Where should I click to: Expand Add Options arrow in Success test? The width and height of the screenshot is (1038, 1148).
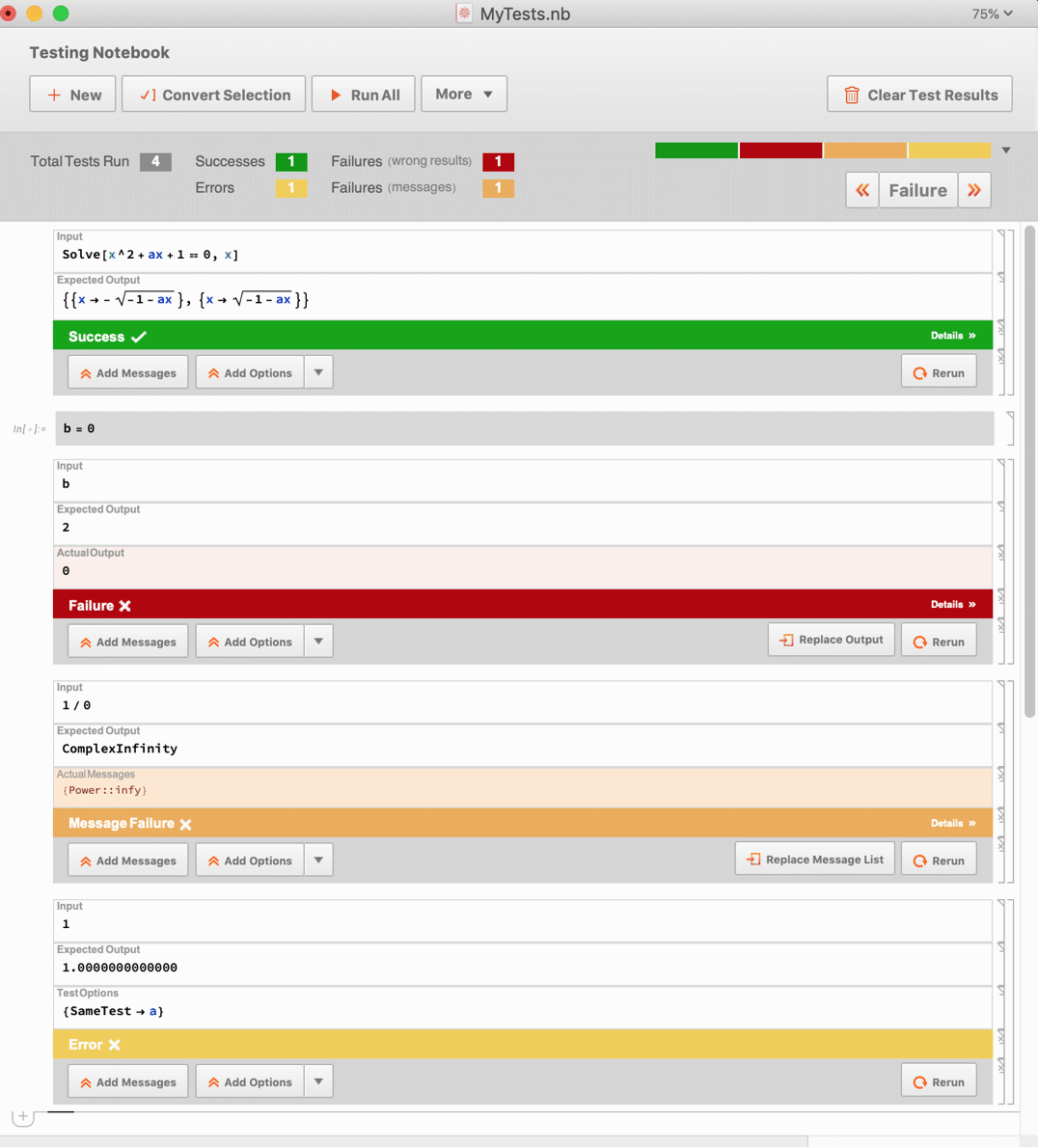(x=318, y=373)
